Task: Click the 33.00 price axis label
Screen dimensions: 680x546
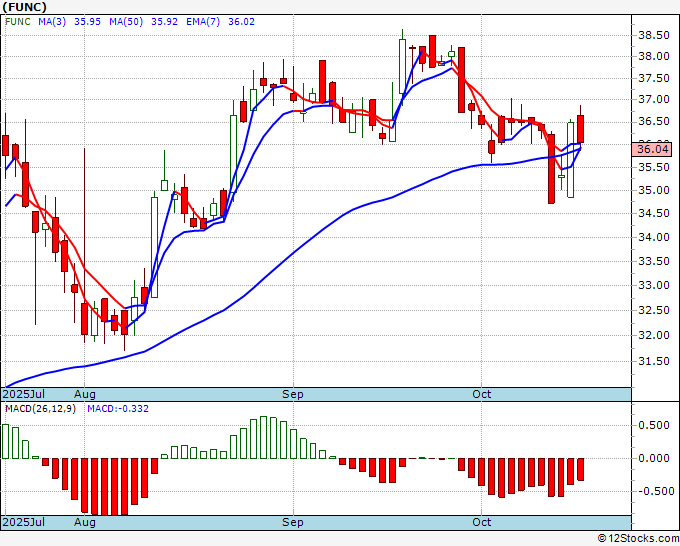Action: (x=654, y=285)
